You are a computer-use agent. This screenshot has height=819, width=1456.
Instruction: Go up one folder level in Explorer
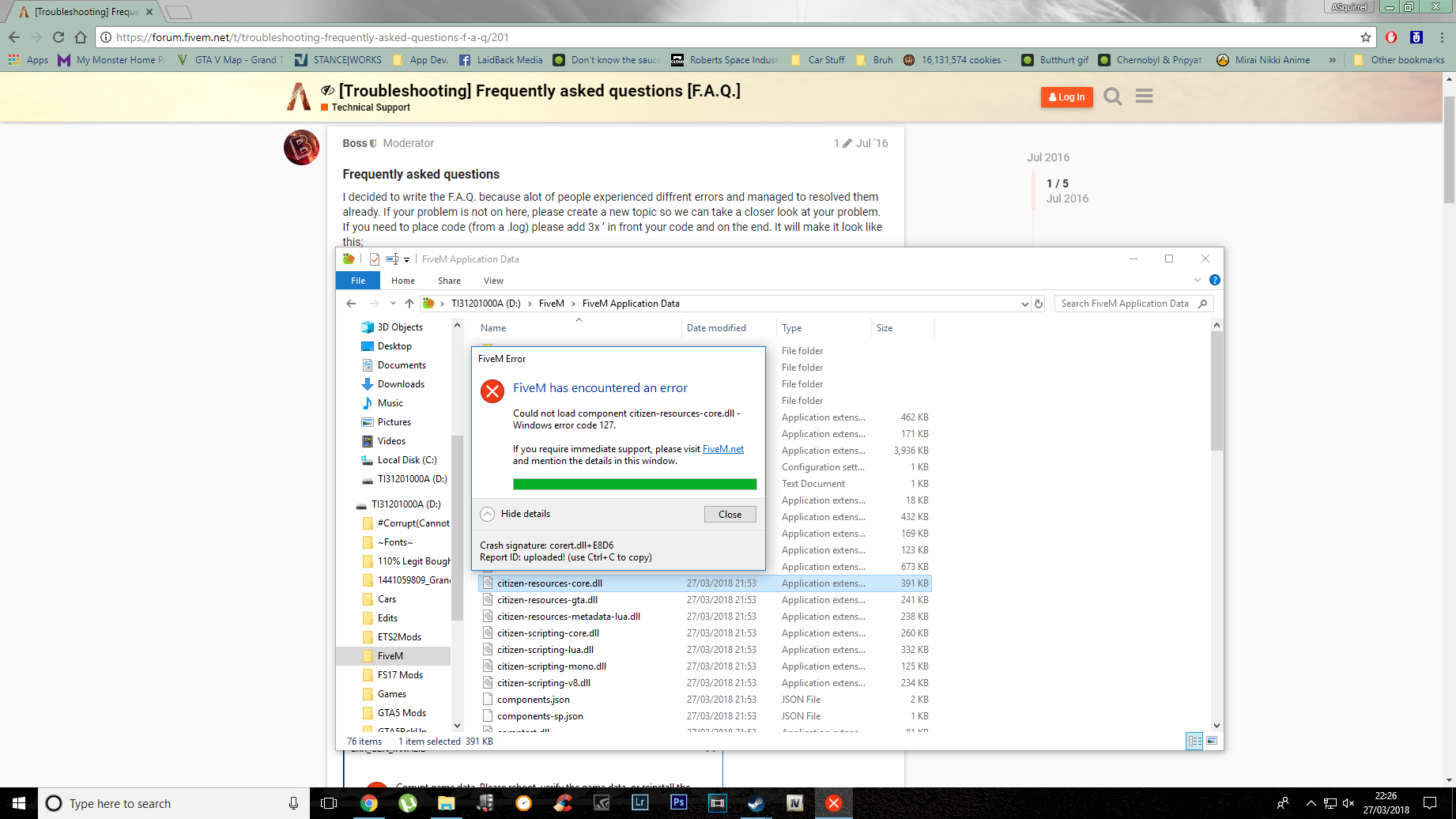tap(409, 304)
